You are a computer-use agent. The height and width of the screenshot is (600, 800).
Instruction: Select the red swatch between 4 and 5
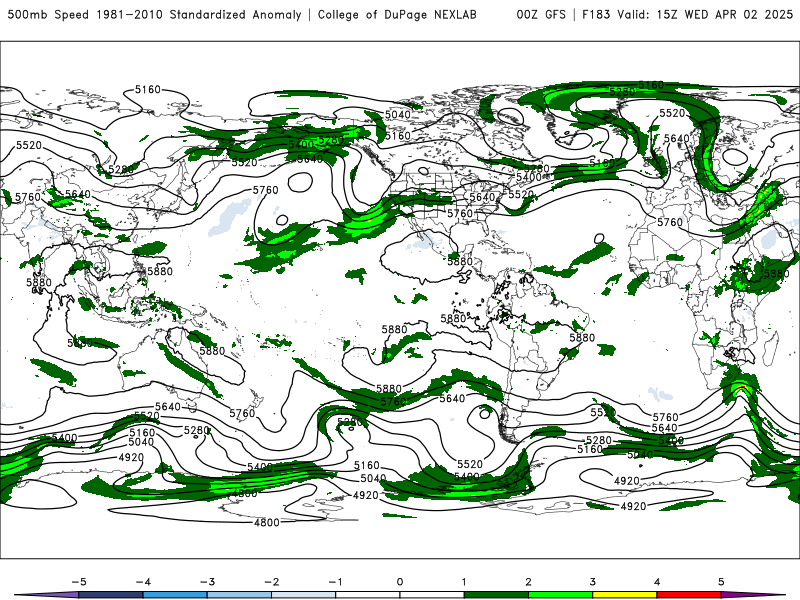[689, 595]
